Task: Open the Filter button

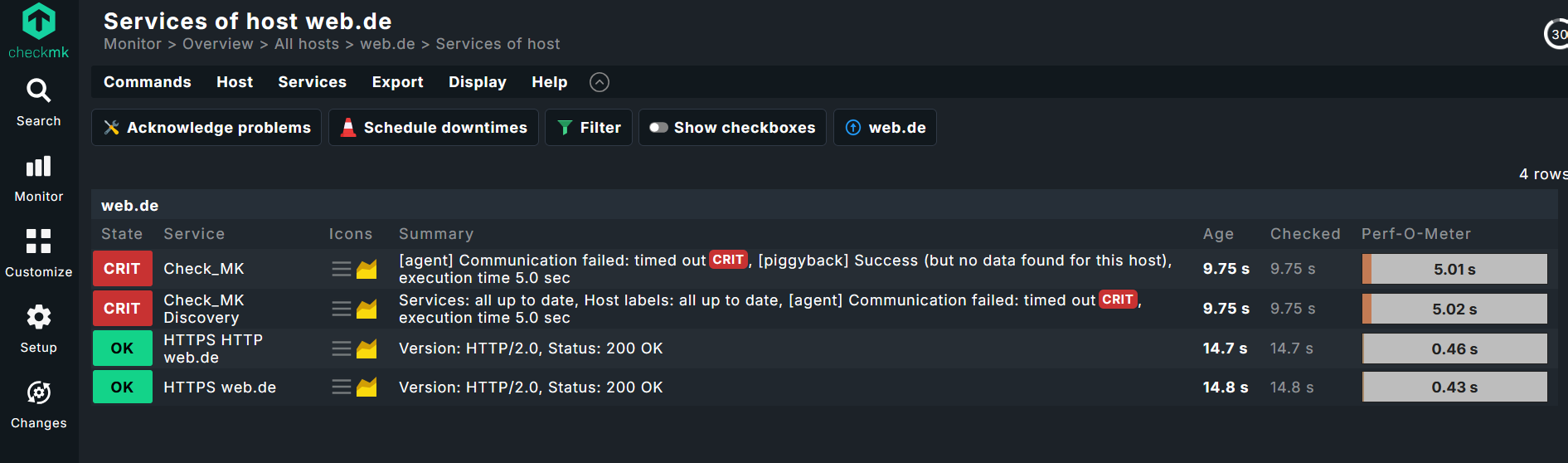Action: (x=589, y=128)
